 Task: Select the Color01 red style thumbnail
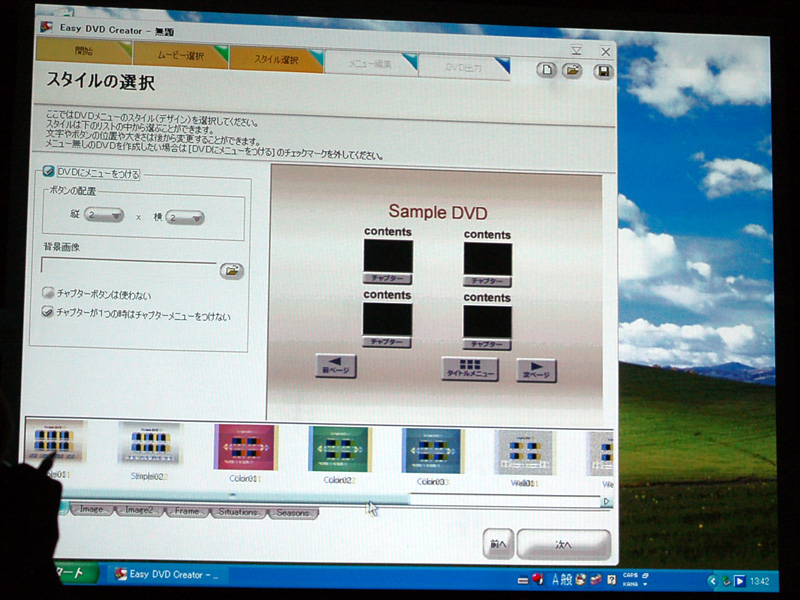[245, 448]
